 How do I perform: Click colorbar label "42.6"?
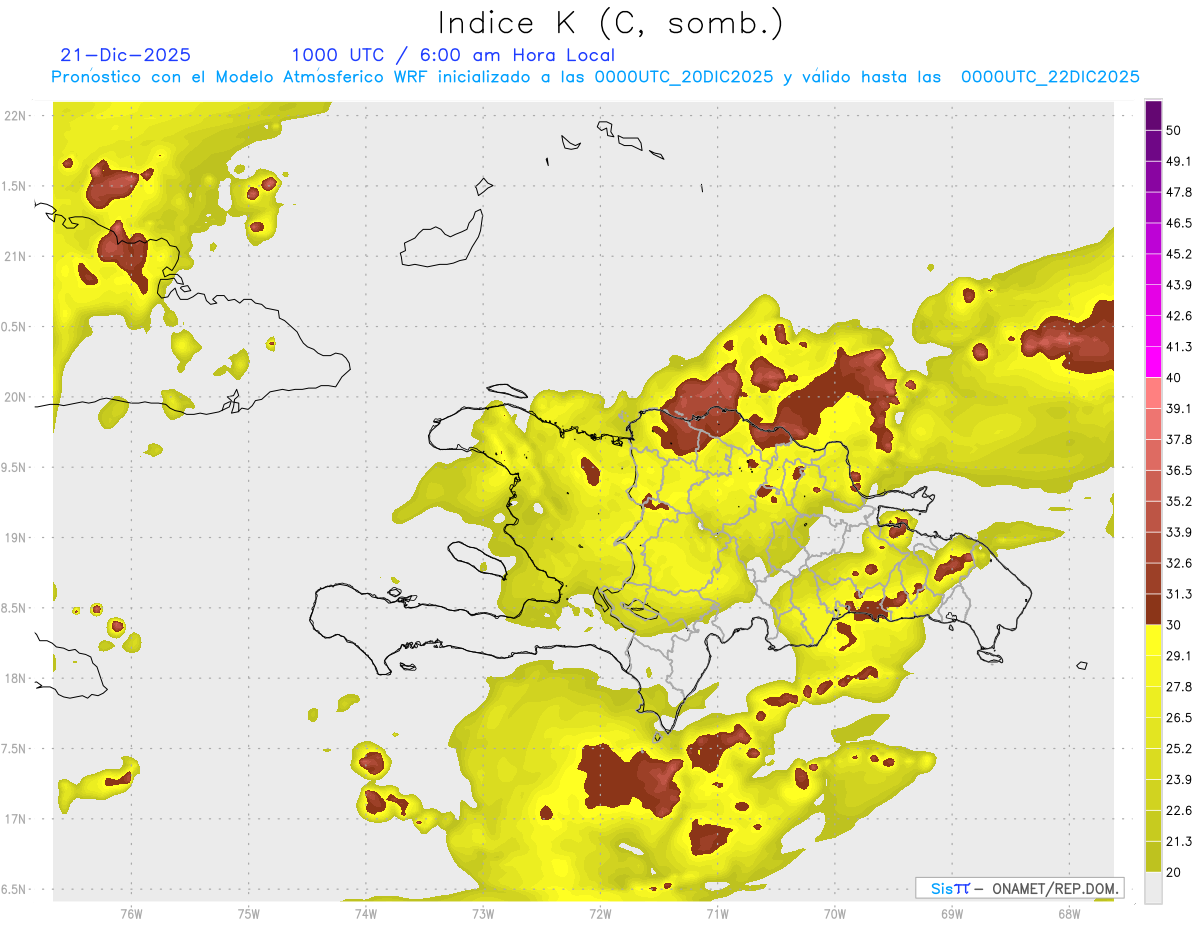[x=1179, y=316]
